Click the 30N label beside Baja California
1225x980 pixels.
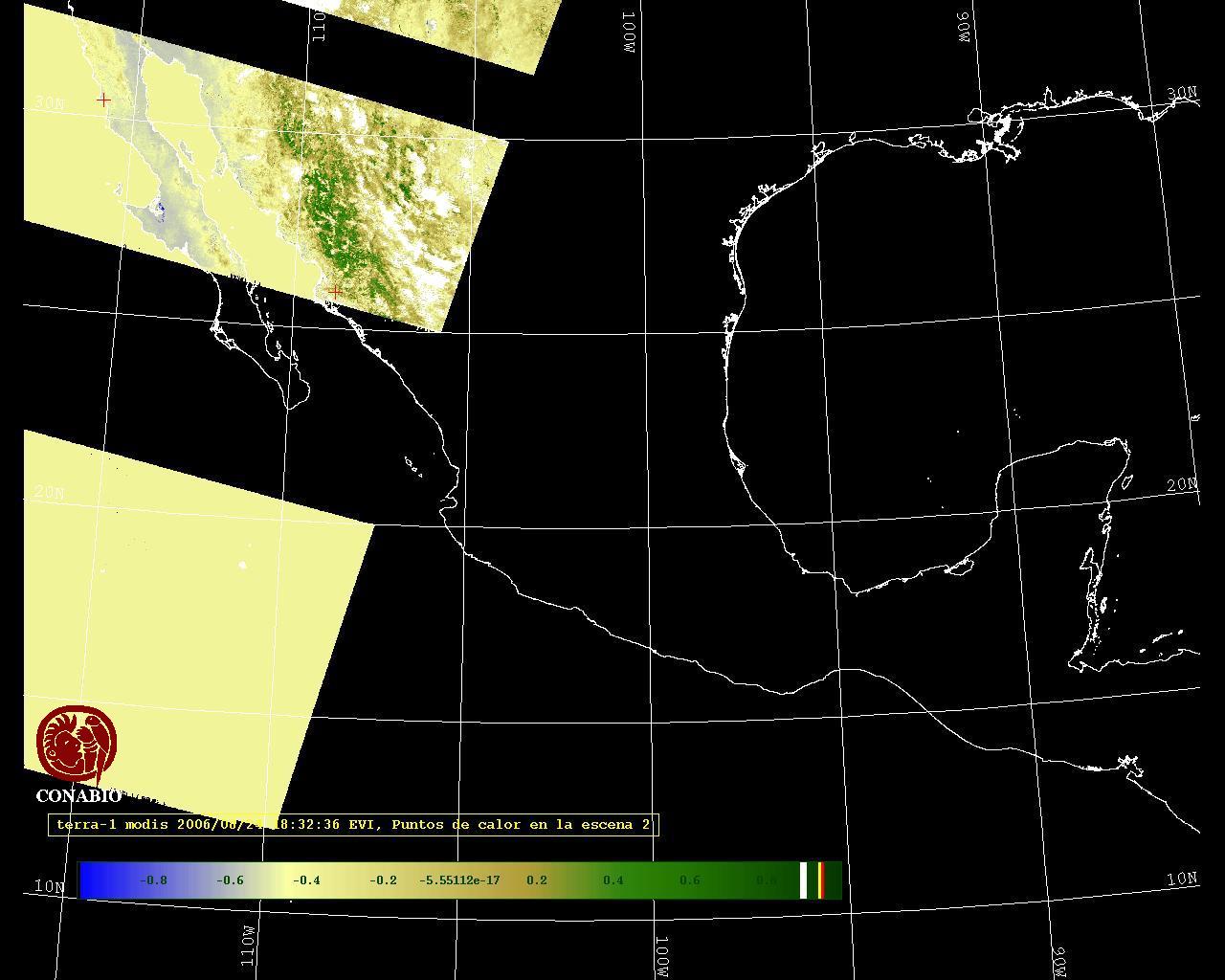(50, 102)
